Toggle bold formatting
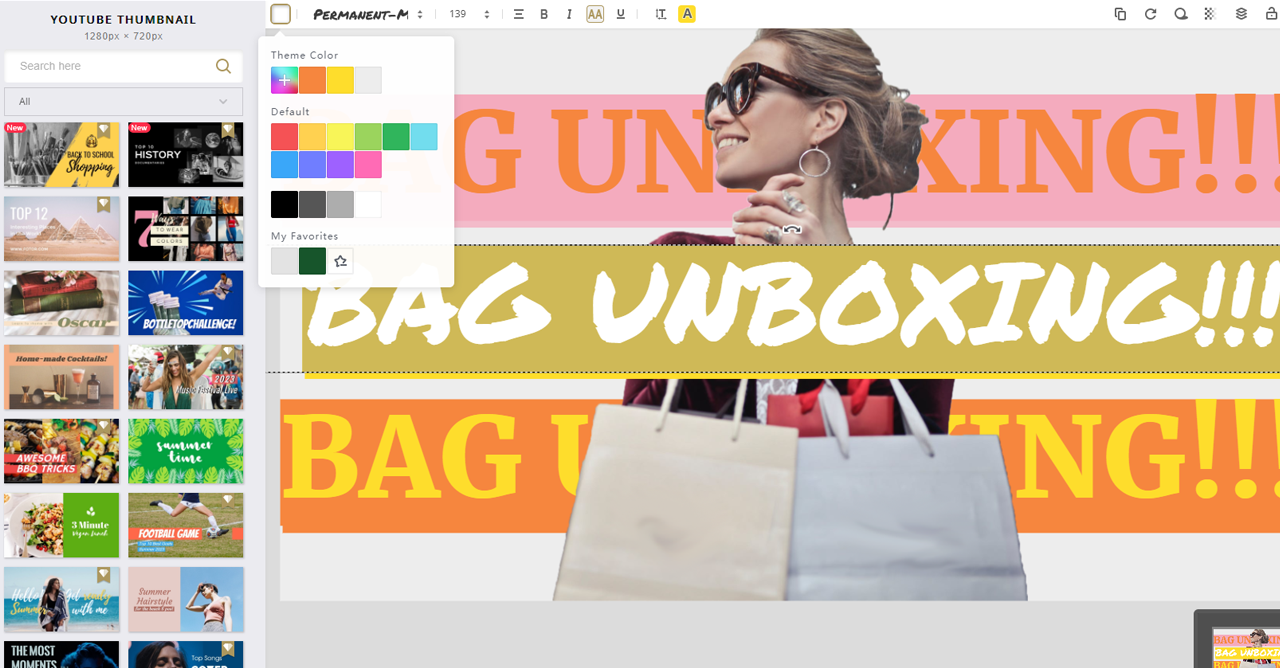Image resolution: width=1280 pixels, height=668 pixels. (x=544, y=14)
